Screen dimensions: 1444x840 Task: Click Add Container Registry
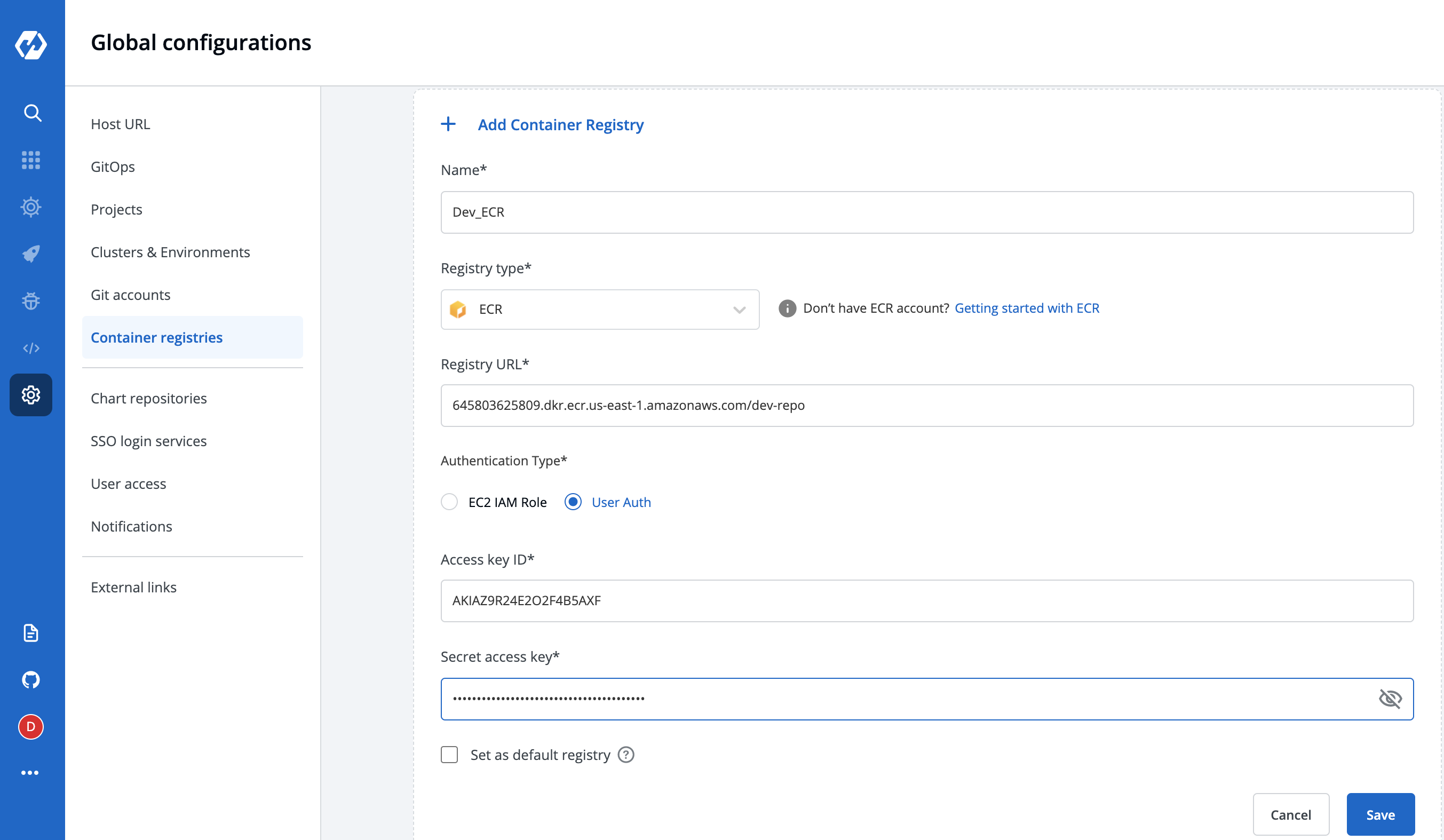click(x=560, y=124)
